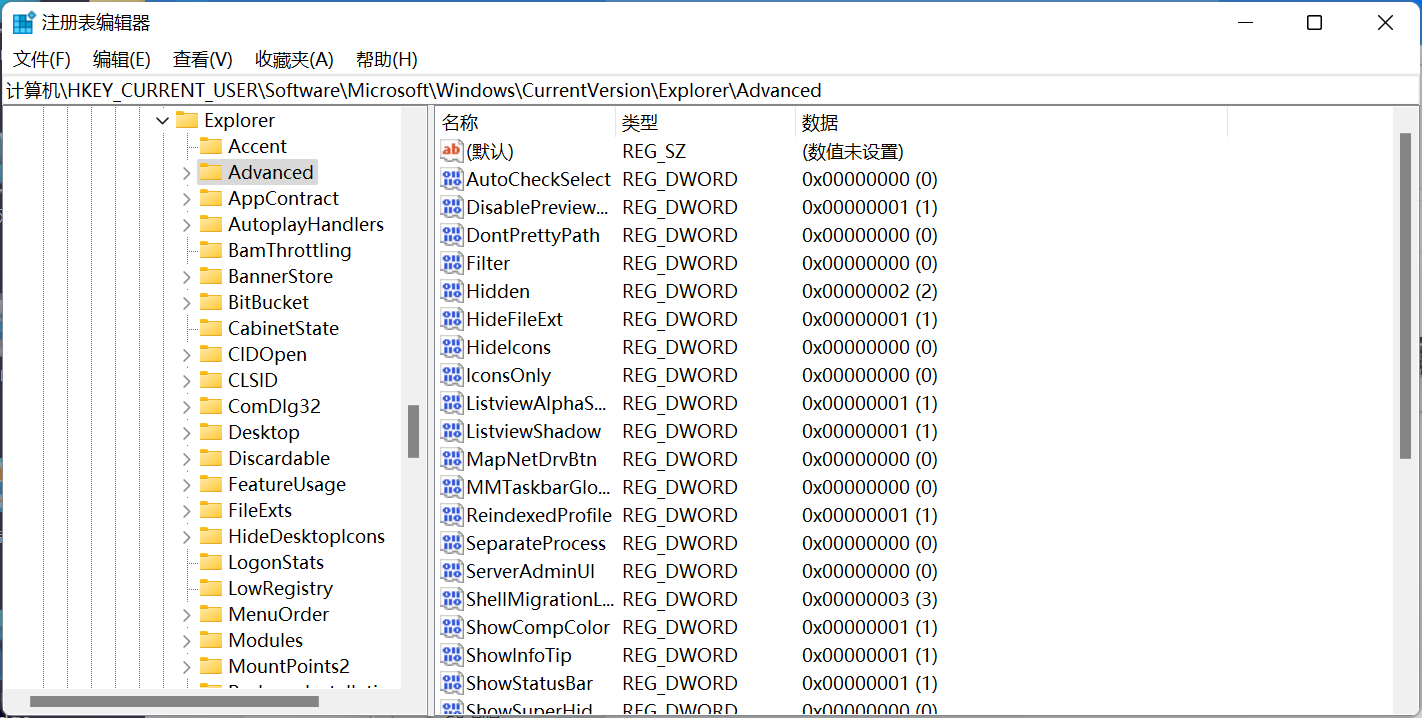This screenshot has width=1422, height=718.
Task: Click the Registry Editor icon in title bar
Action: pyautogui.click(x=22, y=21)
